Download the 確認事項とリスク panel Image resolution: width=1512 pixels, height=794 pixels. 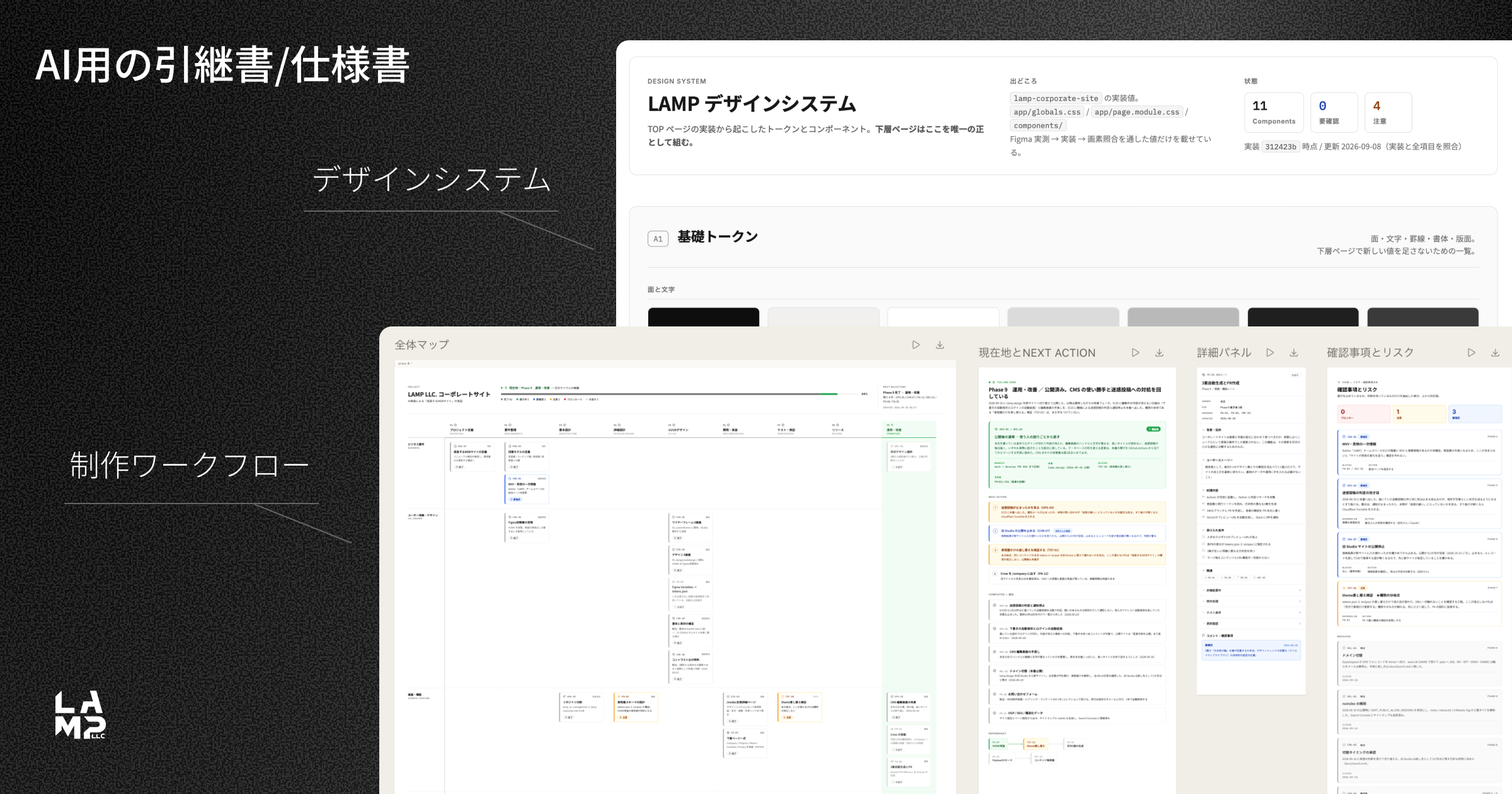click(x=1495, y=353)
